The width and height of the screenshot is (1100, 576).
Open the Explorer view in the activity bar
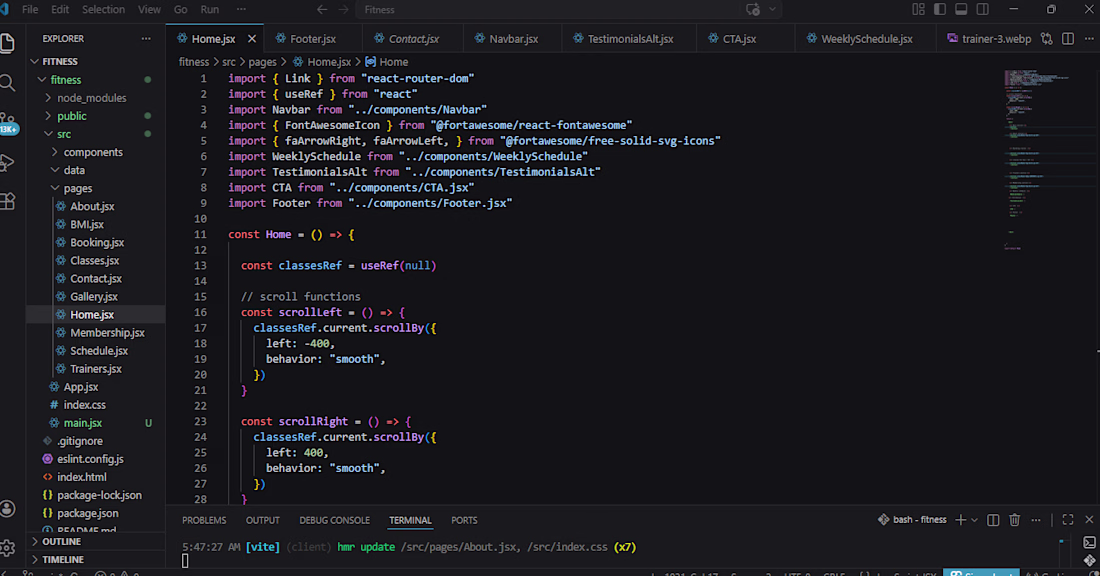coord(8,43)
